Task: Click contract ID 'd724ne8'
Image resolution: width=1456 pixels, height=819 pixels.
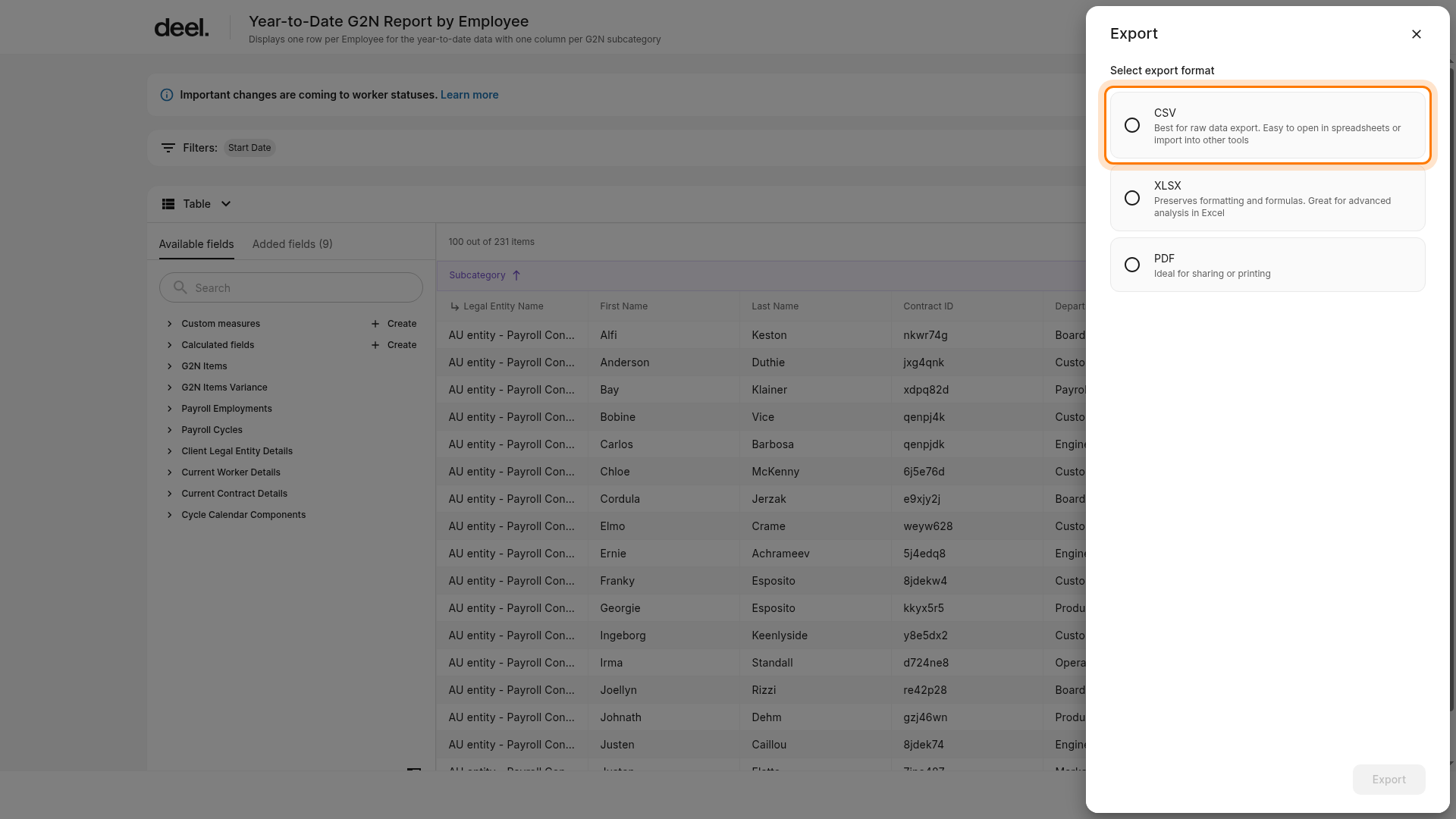Action: pyautogui.click(x=926, y=663)
